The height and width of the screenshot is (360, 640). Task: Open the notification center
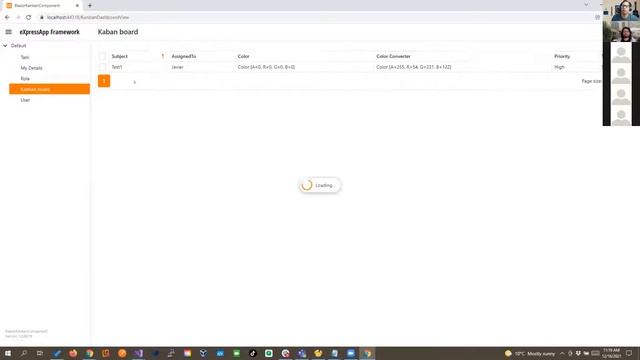coord(629,353)
